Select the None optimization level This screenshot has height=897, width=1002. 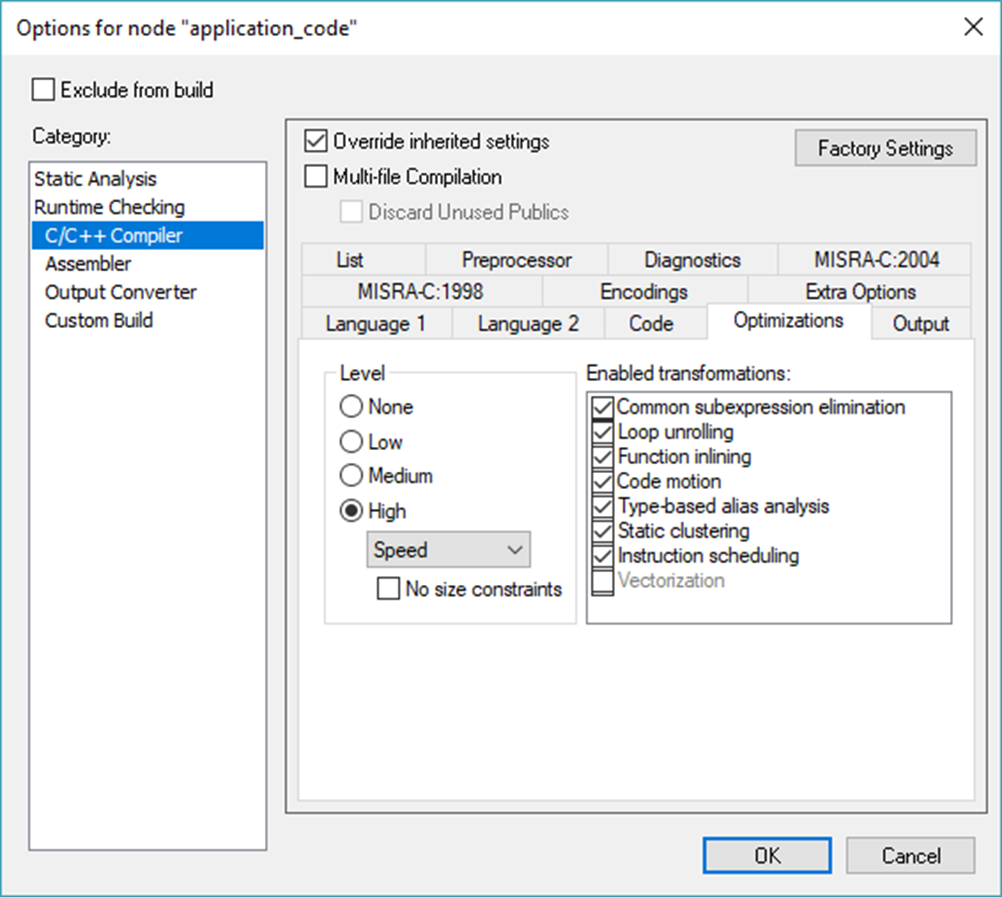coord(351,407)
